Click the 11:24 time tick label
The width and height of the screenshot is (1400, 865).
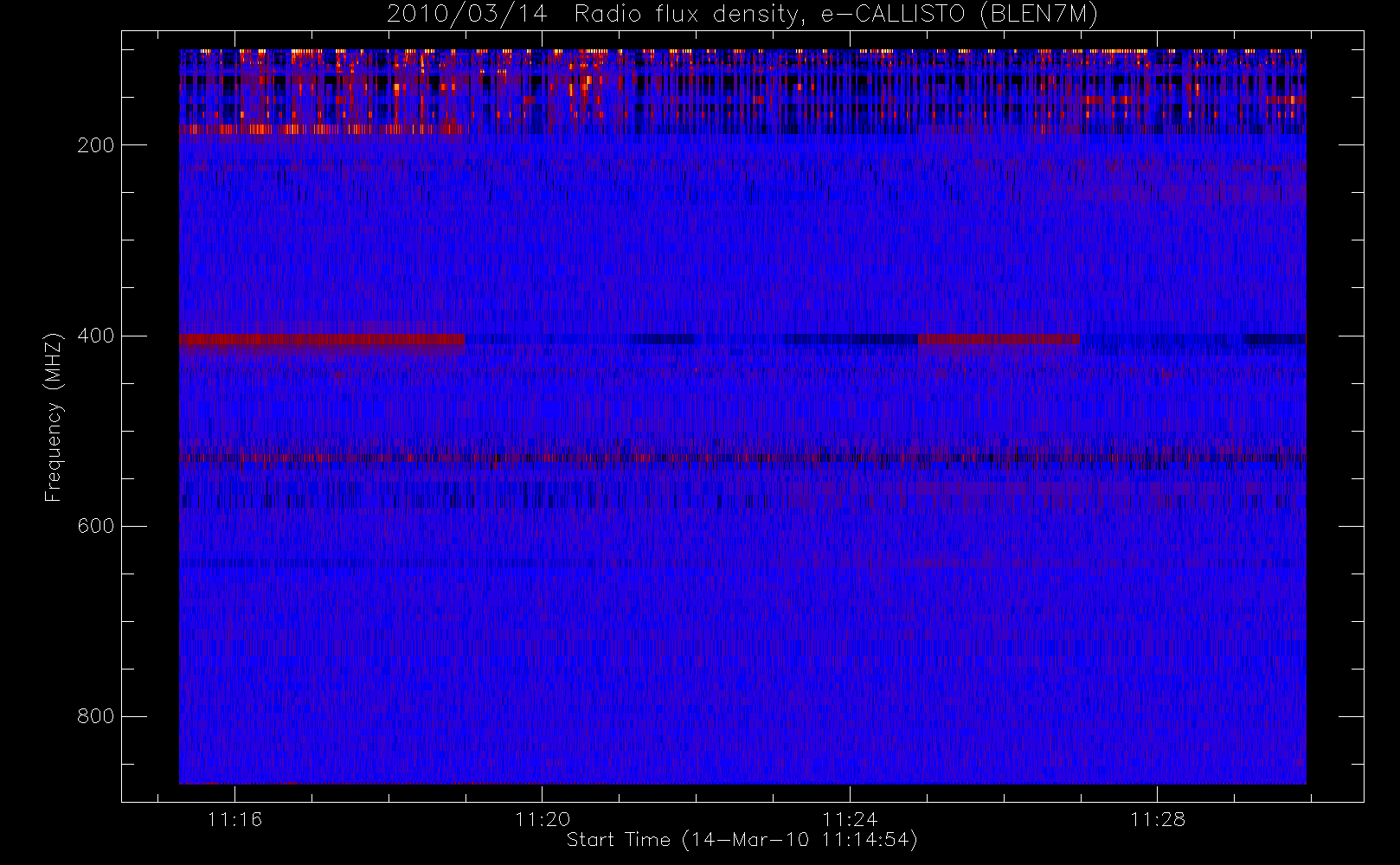click(850, 819)
